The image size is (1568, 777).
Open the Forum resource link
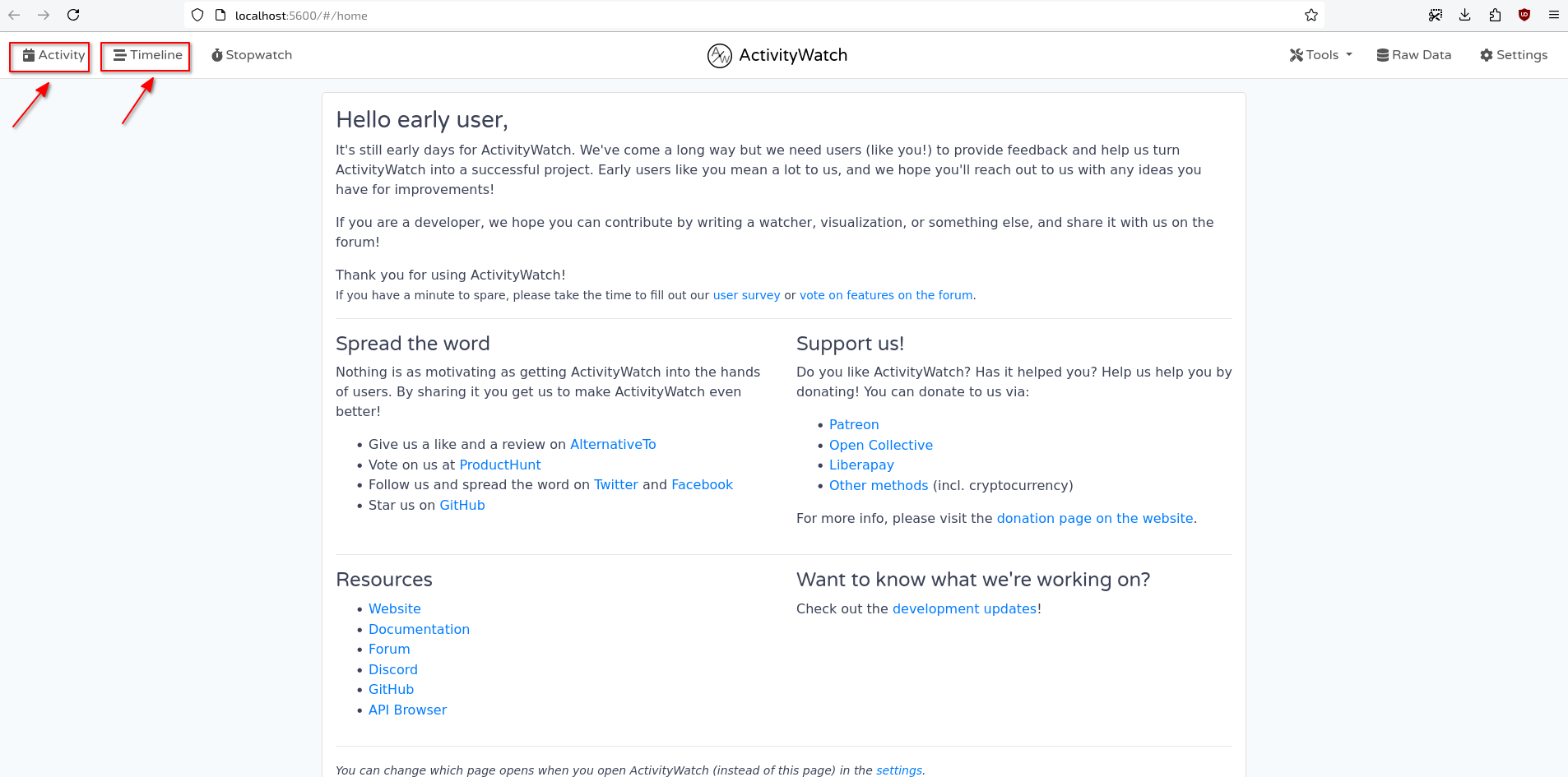pos(389,649)
